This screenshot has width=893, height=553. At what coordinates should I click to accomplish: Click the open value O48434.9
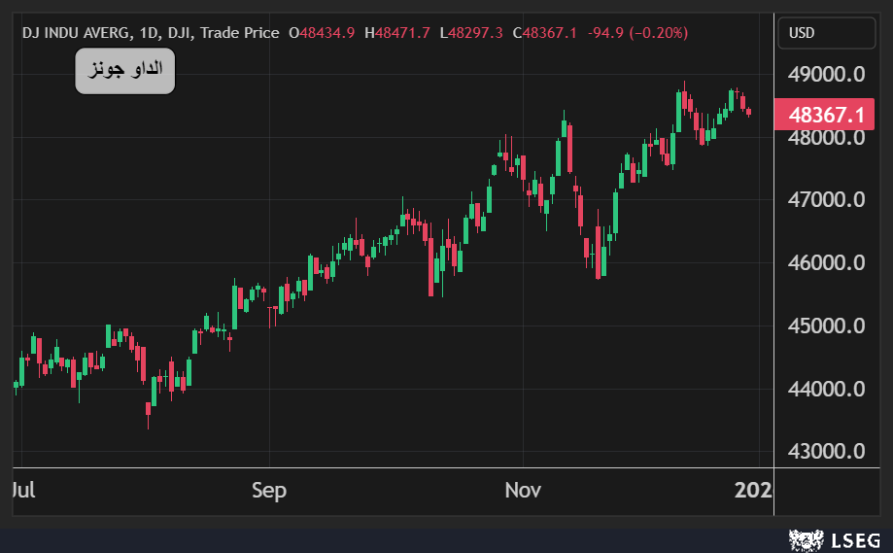click(321, 33)
